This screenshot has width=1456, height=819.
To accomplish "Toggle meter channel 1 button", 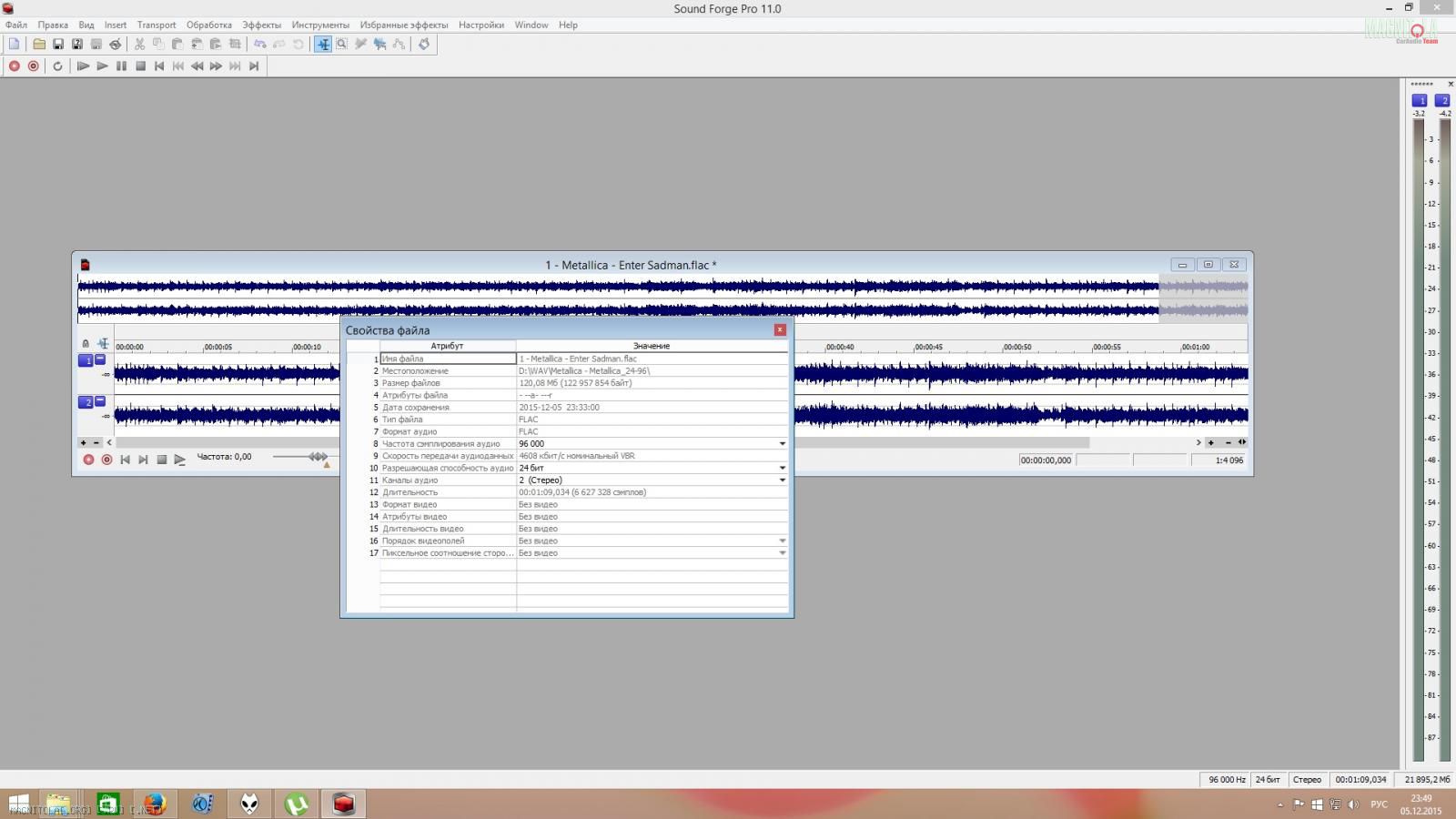I will 1420,100.
